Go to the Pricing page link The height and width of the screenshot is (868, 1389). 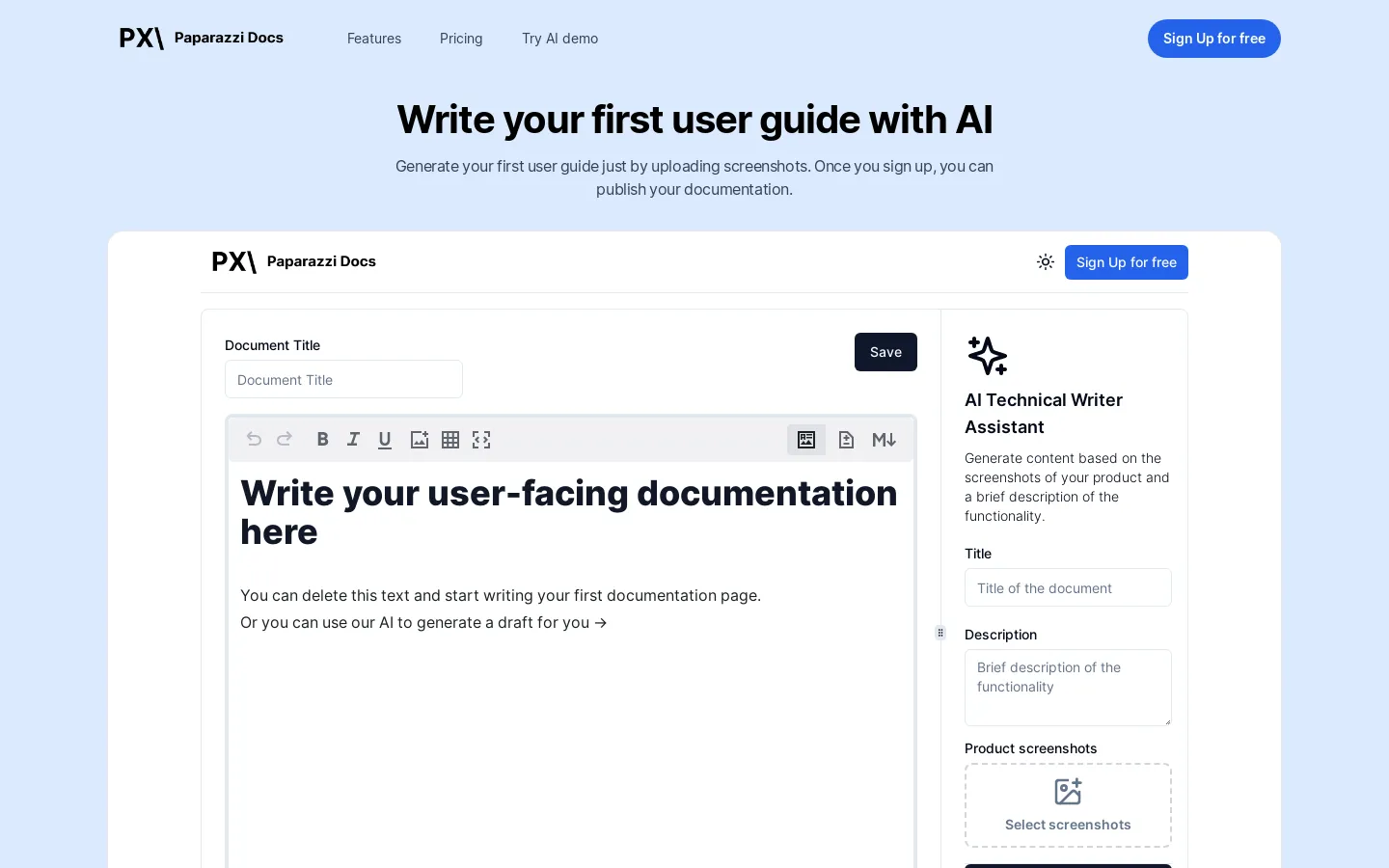(x=461, y=39)
